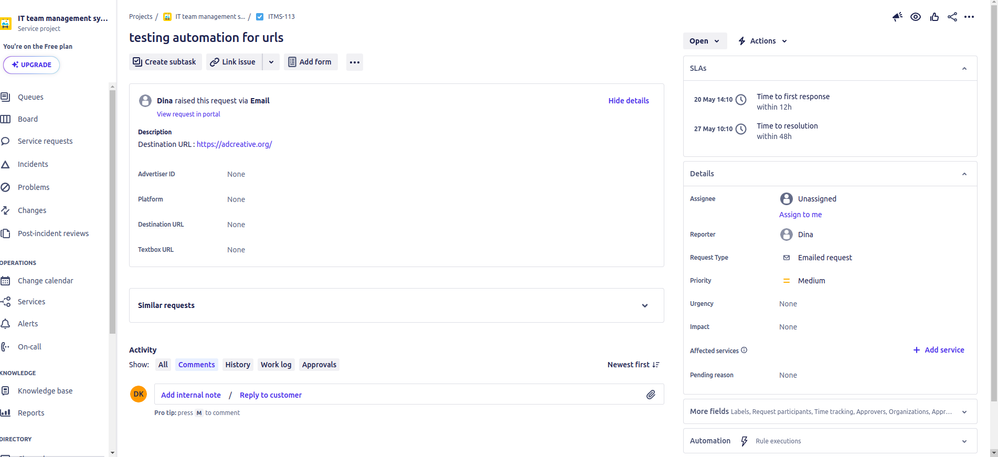Click the three-dot button beside Add form
This screenshot has height=457, width=998.
[x=355, y=62]
